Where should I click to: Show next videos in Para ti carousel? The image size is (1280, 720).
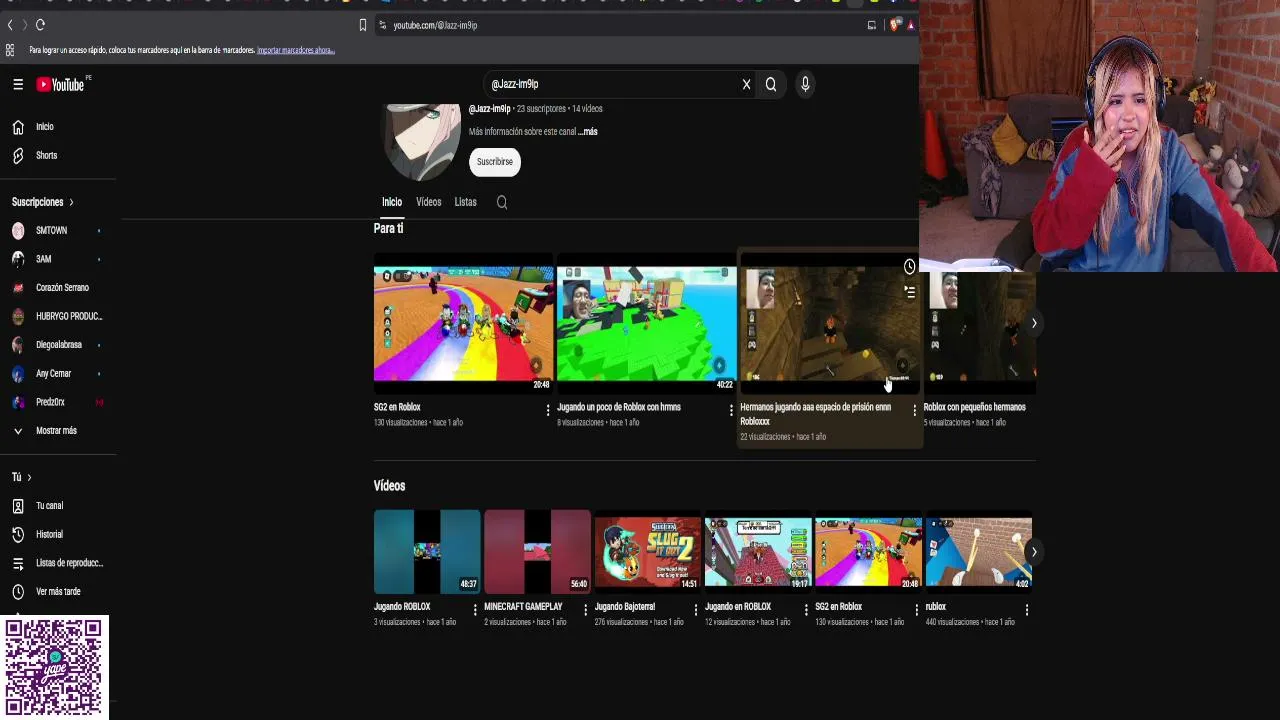click(1034, 323)
